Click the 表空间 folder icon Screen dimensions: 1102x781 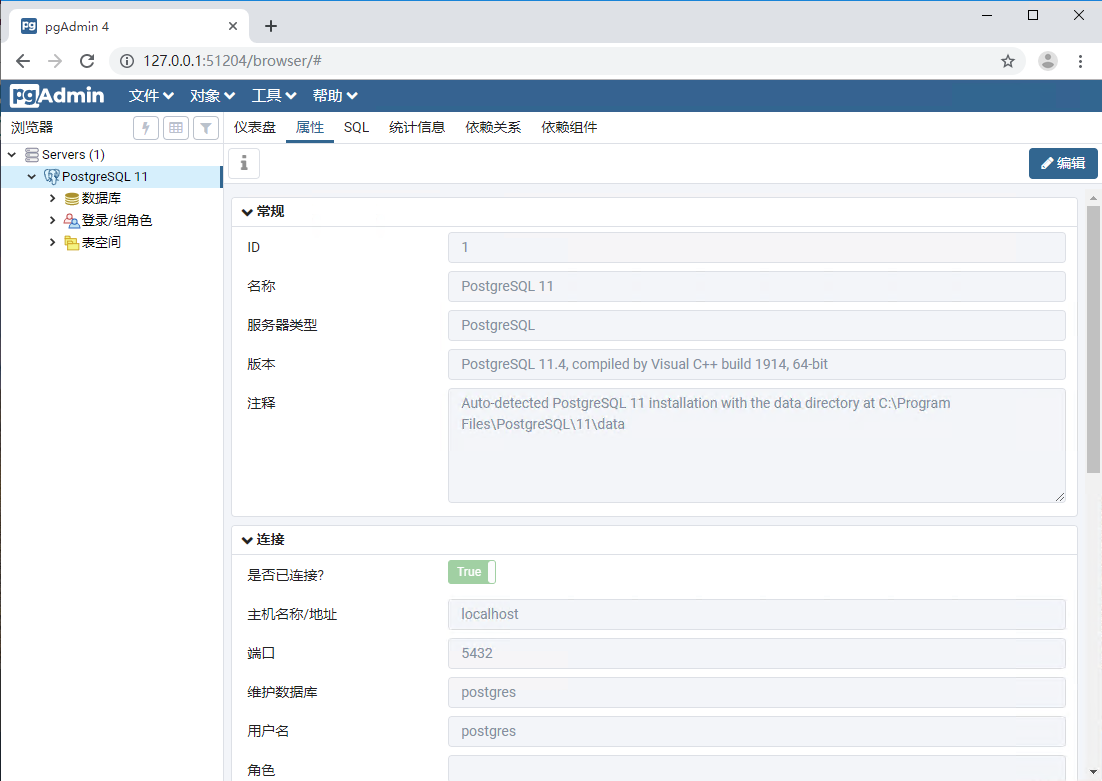[72, 243]
